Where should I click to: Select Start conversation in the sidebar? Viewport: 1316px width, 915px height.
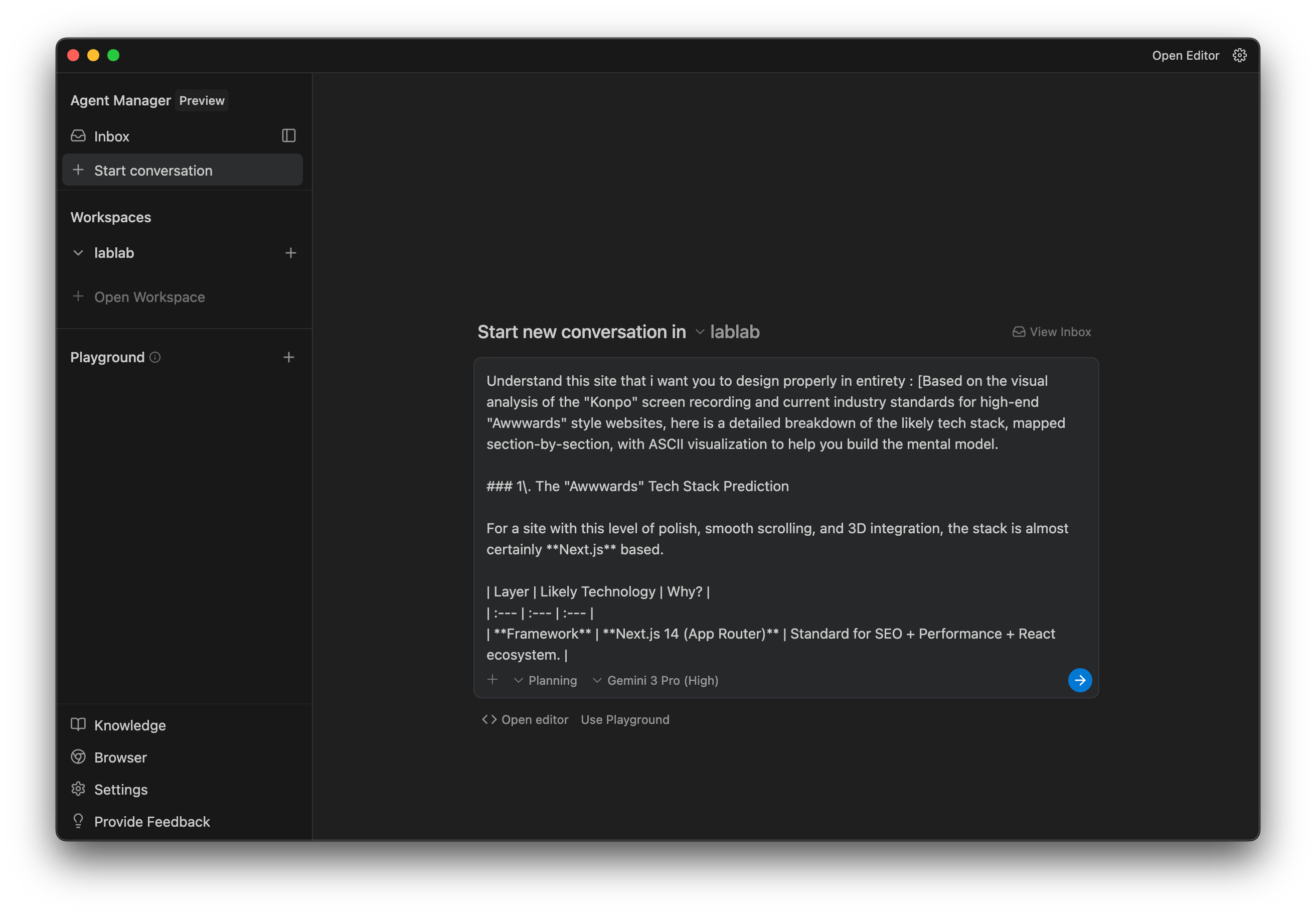(x=153, y=170)
